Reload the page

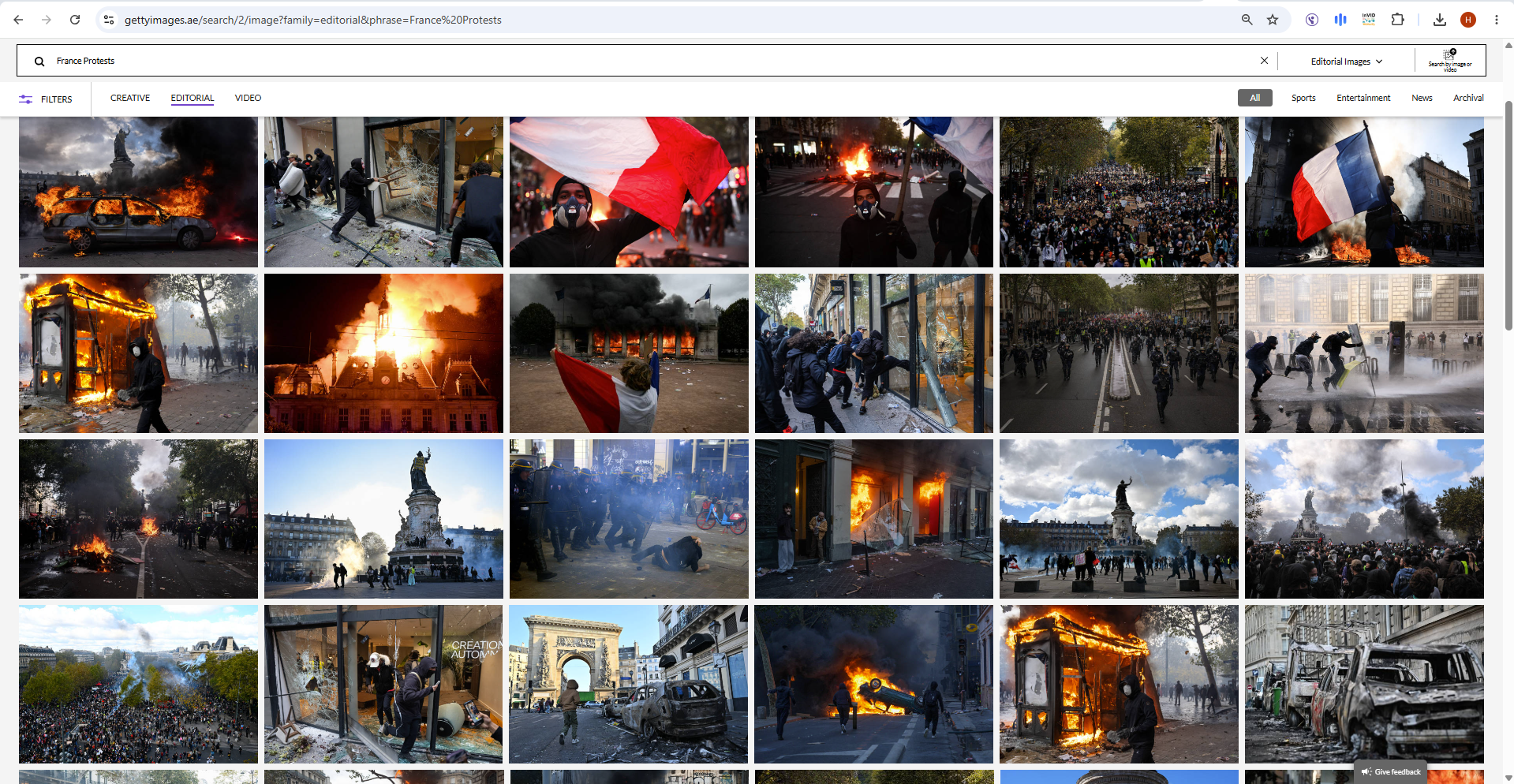tap(75, 20)
